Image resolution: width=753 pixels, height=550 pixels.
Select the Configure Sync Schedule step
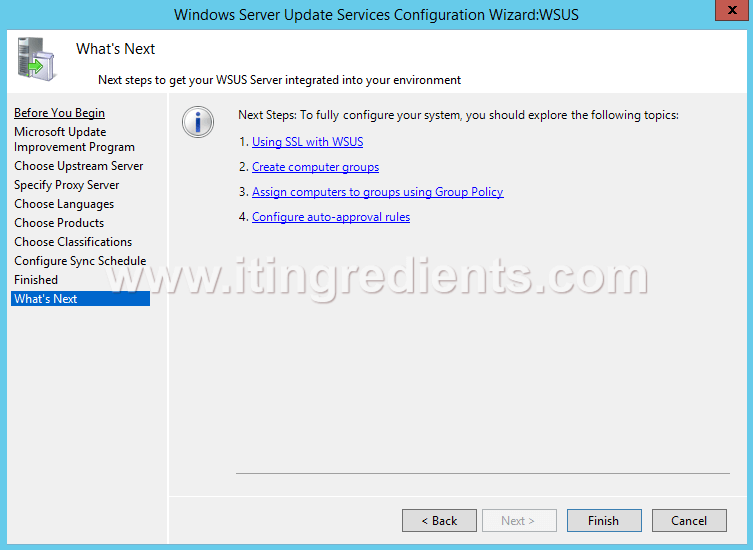[x=80, y=261]
